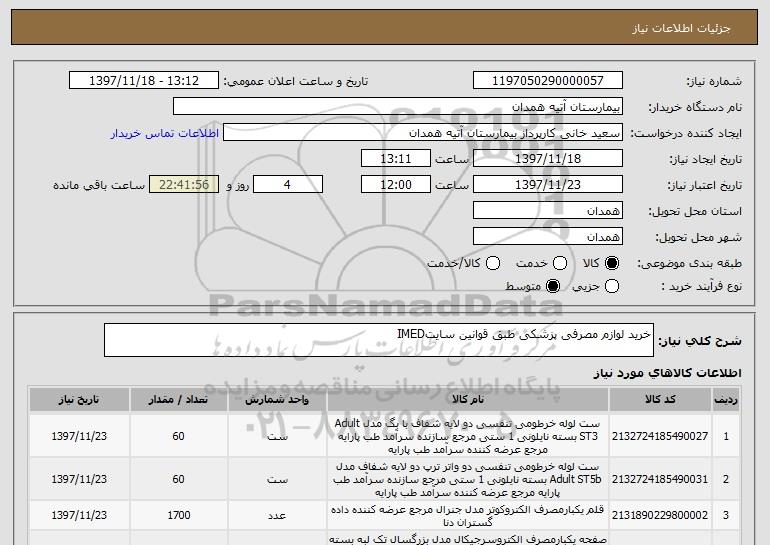
Task: Click product code 2131890229800002
Action: [x=660, y=515]
